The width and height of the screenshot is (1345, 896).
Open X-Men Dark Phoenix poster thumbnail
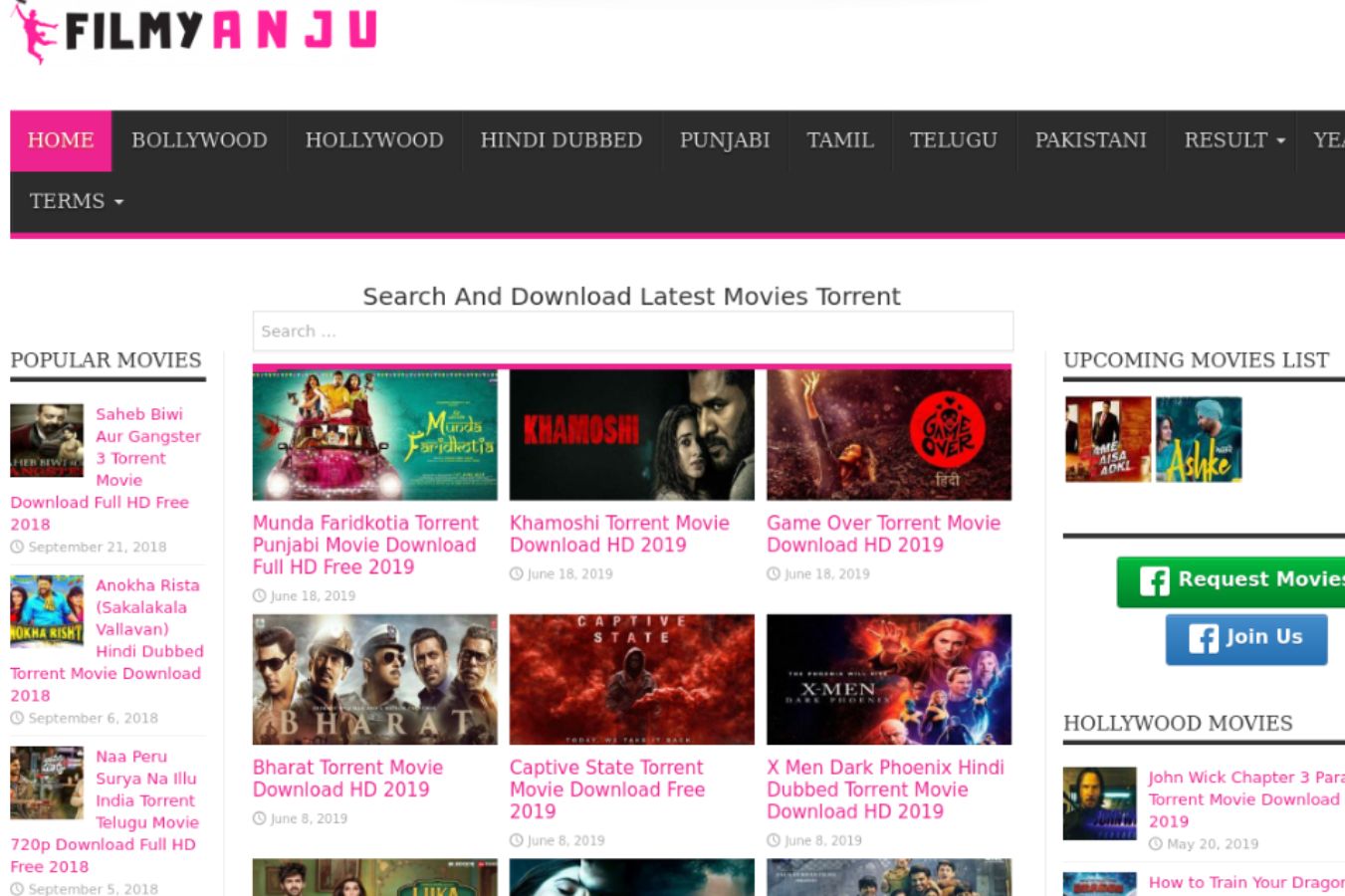[x=889, y=679]
